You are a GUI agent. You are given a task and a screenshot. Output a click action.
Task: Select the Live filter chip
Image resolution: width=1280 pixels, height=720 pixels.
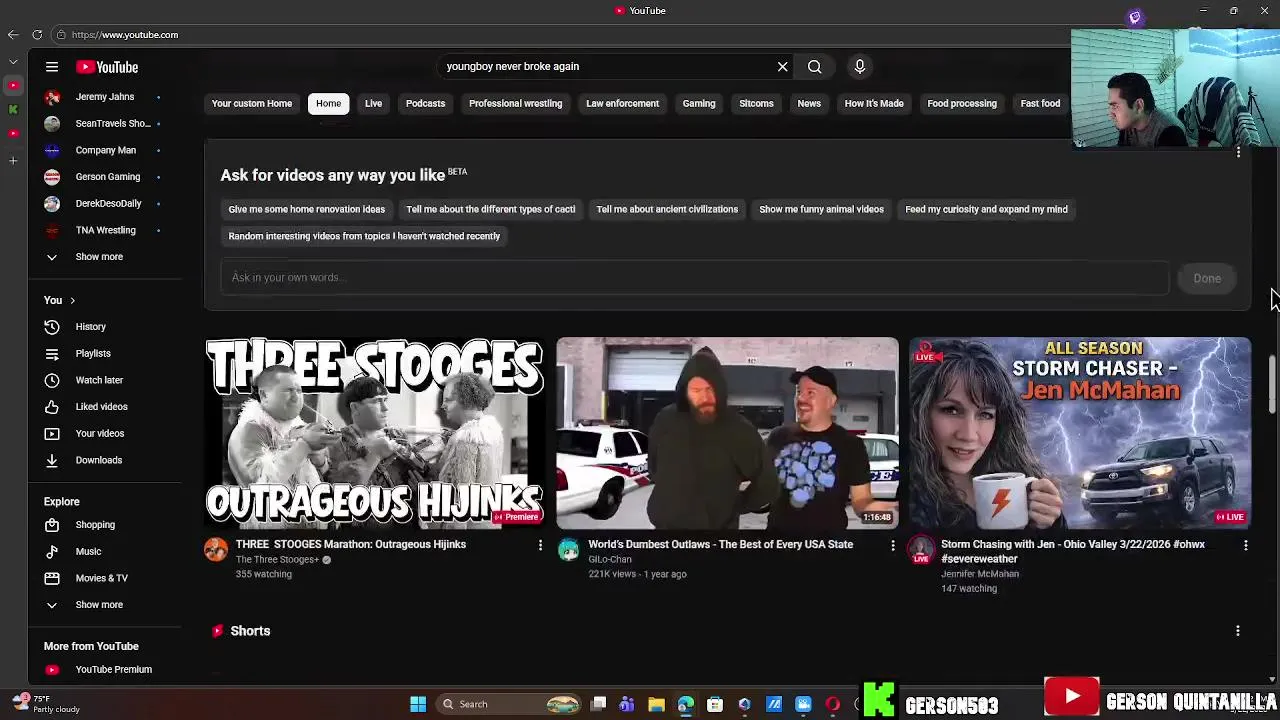[373, 103]
